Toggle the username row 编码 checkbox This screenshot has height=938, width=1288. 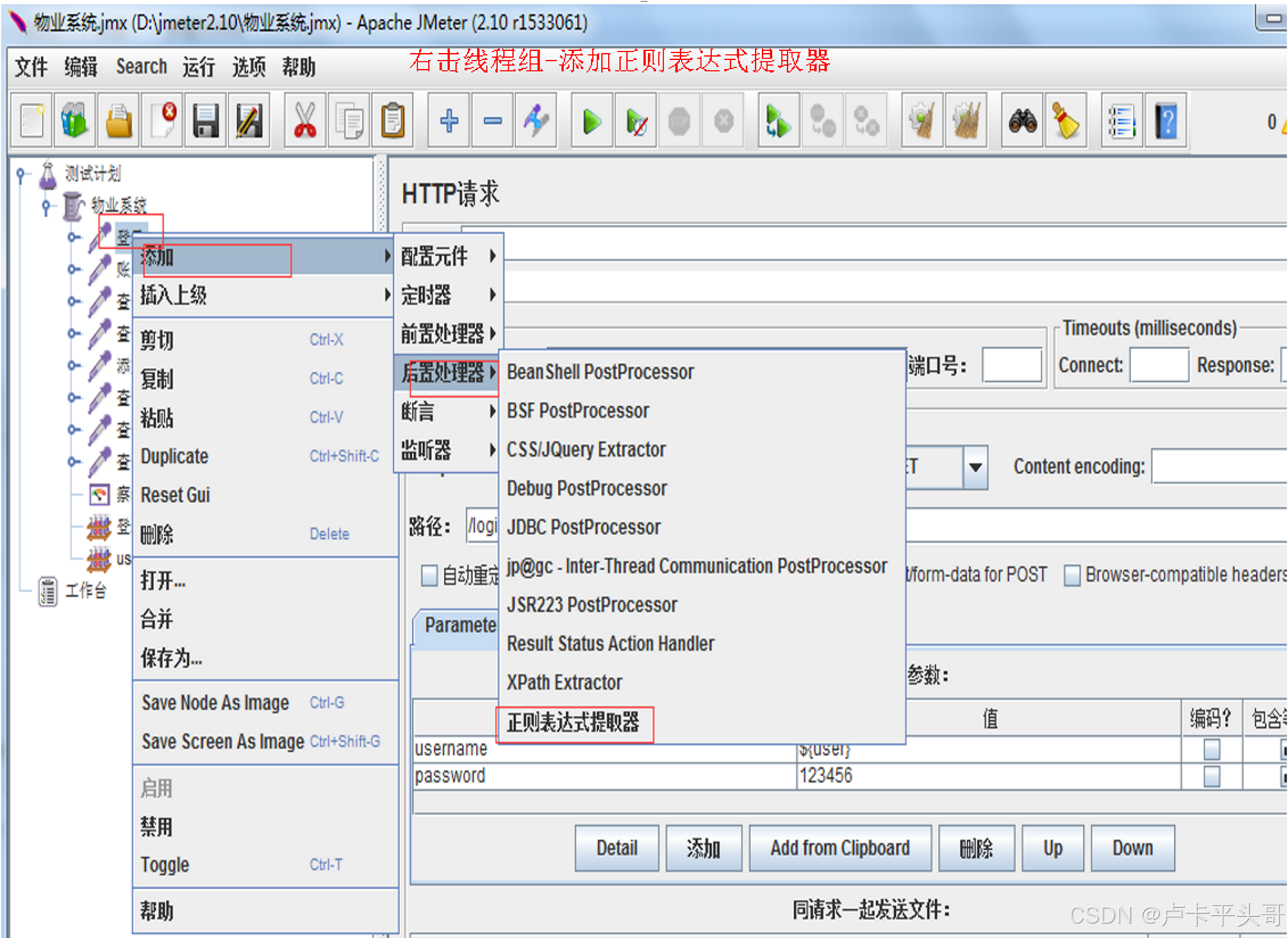coord(1211,750)
